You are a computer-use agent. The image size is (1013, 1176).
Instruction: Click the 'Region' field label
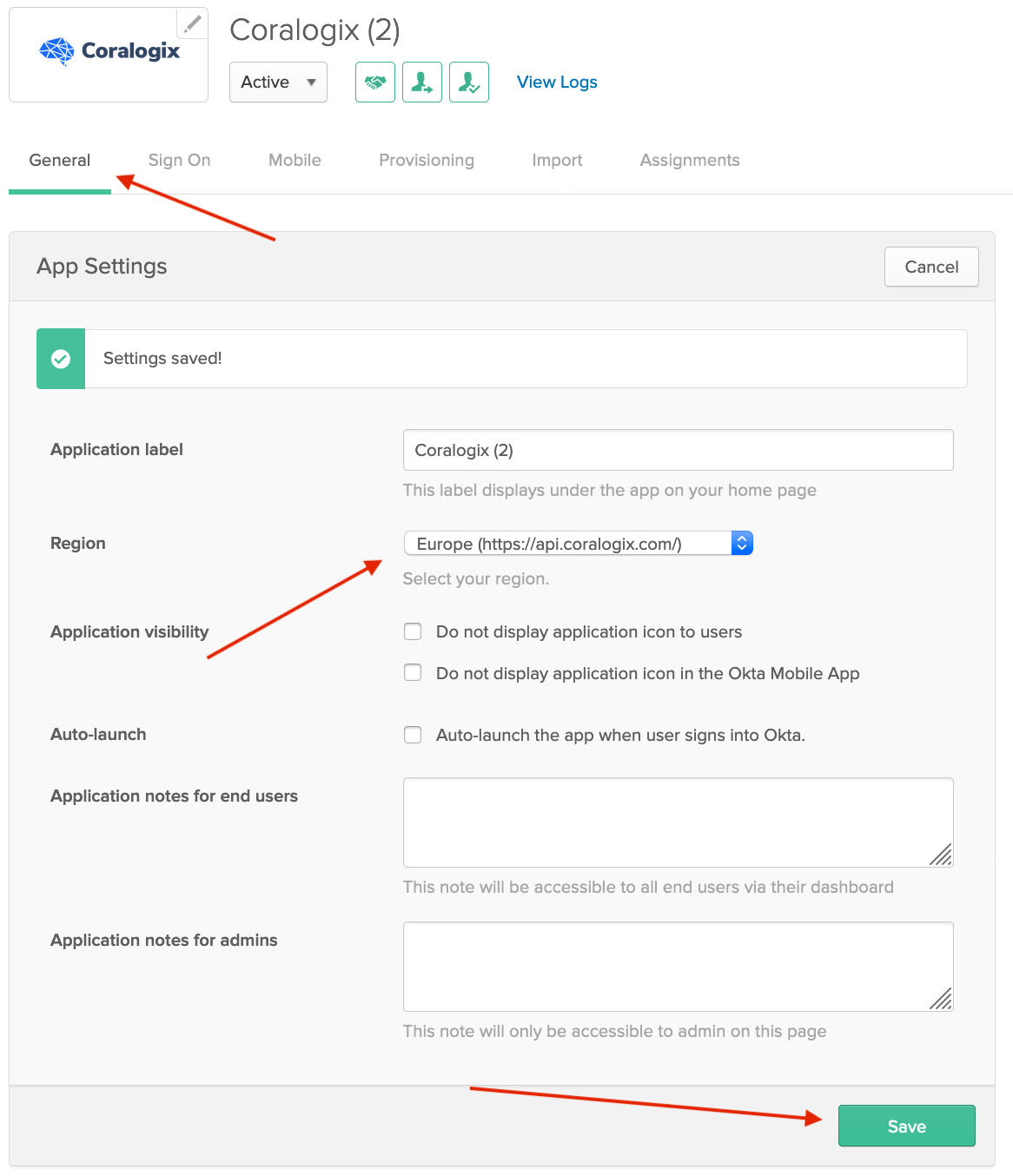point(78,544)
